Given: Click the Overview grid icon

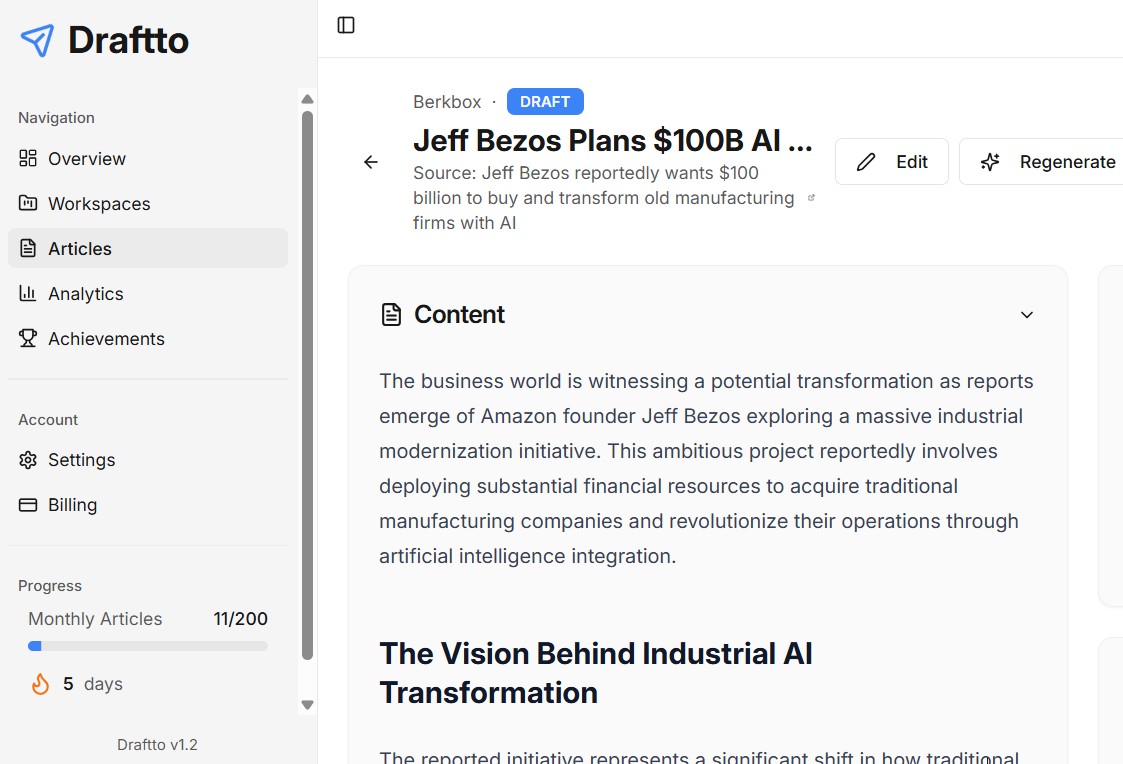Looking at the screenshot, I should coord(28,158).
